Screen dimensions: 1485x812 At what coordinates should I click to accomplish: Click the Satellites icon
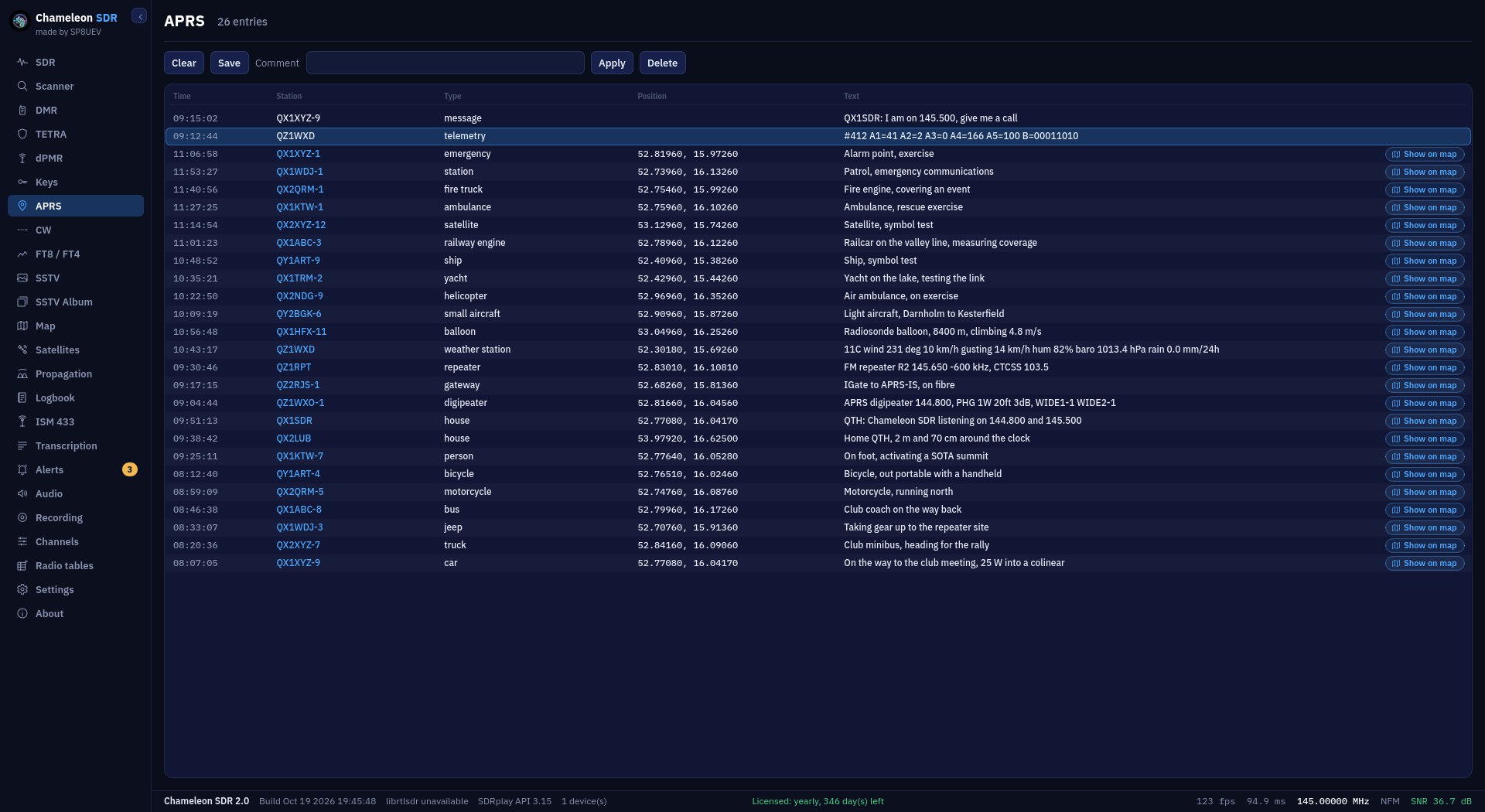(x=22, y=350)
